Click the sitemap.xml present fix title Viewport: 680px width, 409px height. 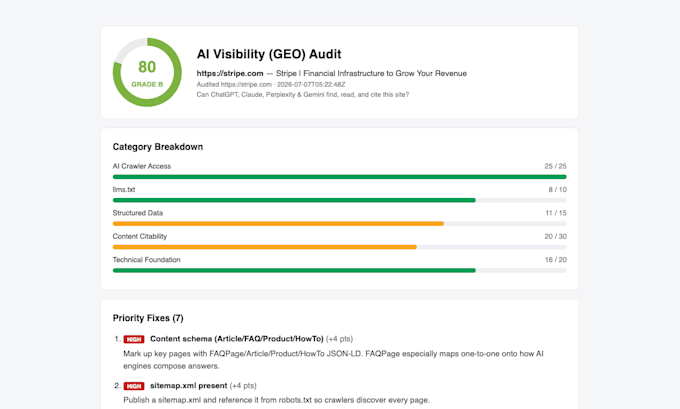coord(189,386)
